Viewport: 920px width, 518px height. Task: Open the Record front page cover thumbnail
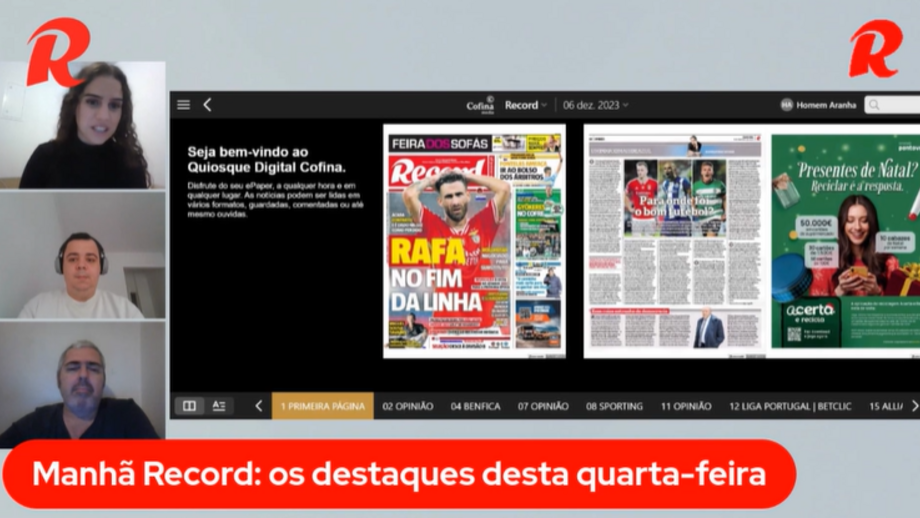tap(474, 241)
